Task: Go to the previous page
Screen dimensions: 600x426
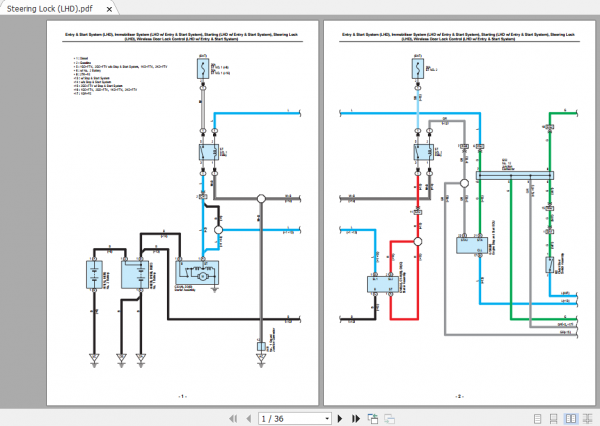Action: tap(249, 418)
